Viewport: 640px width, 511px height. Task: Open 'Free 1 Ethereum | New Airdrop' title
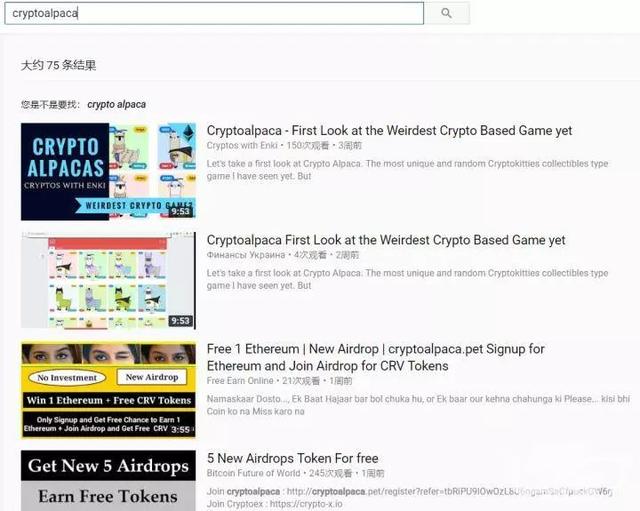[376, 358]
